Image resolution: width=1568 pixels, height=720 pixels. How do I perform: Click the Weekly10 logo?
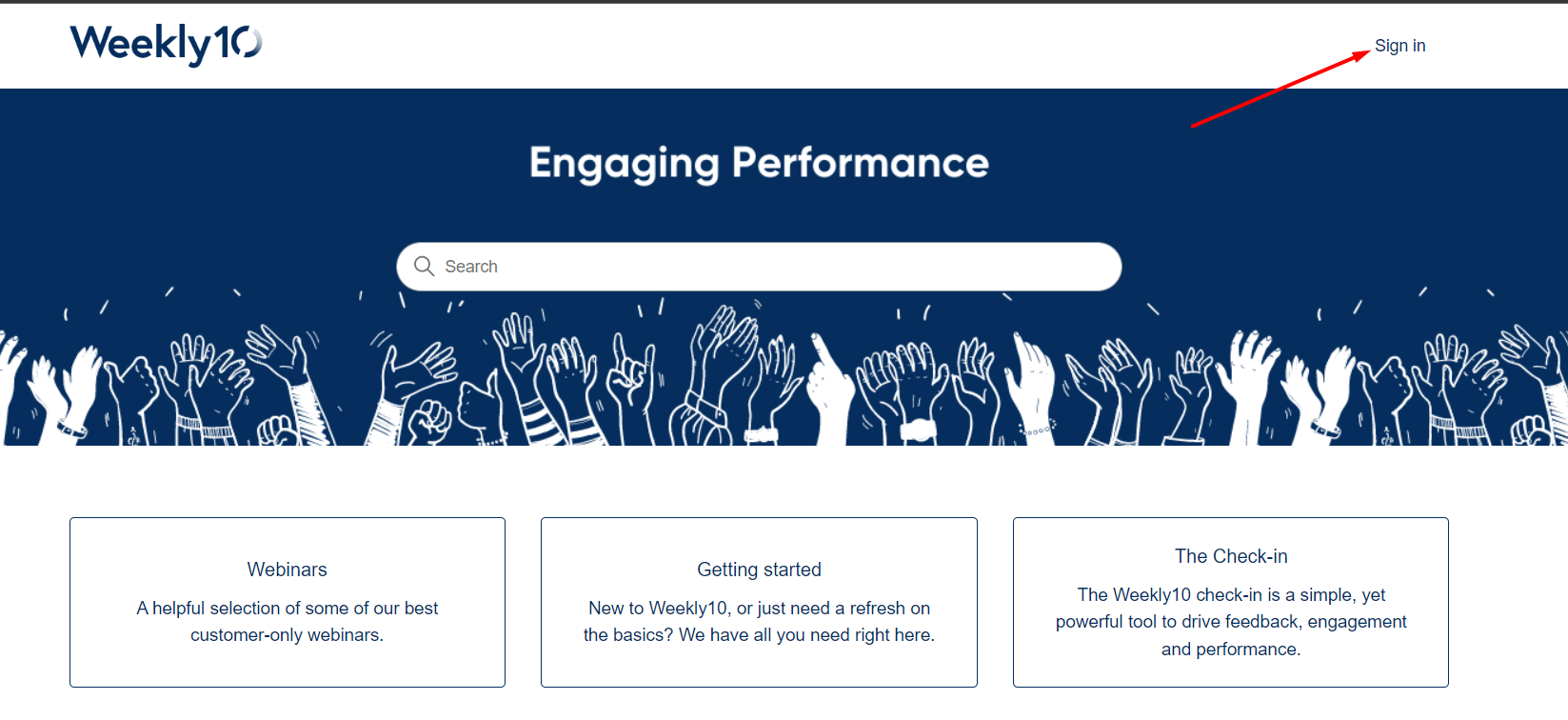(166, 44)
